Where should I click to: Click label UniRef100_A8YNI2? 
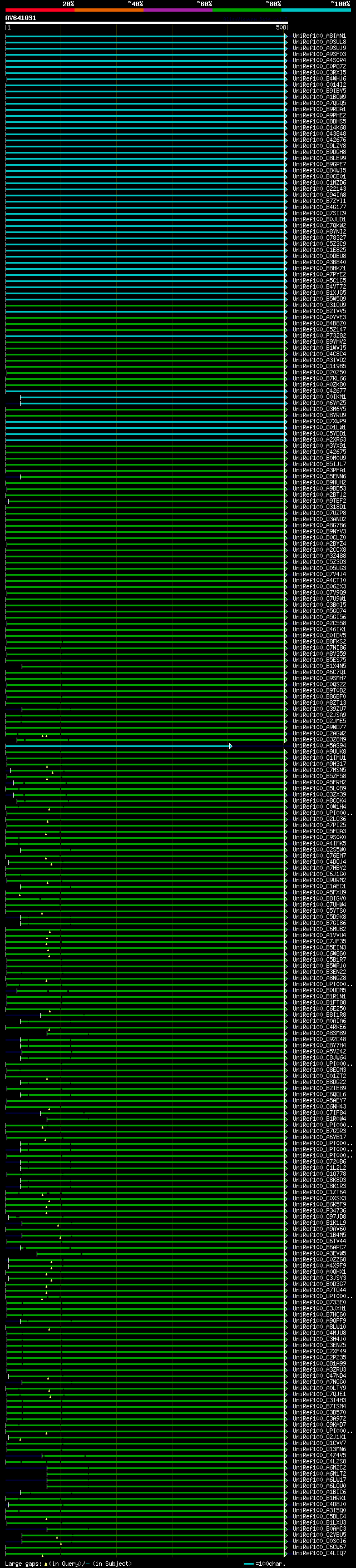319,232
